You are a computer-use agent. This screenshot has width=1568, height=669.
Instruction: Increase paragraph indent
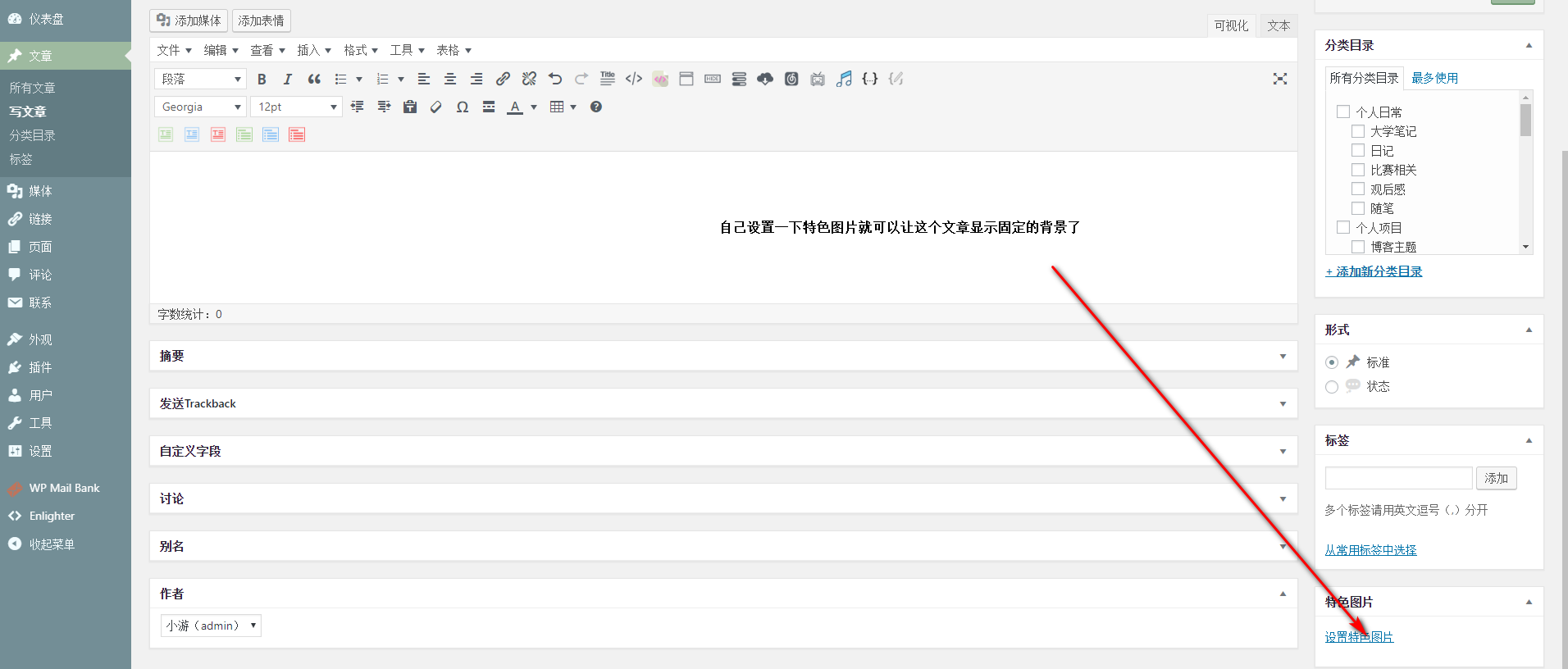(x=384, y=107)
